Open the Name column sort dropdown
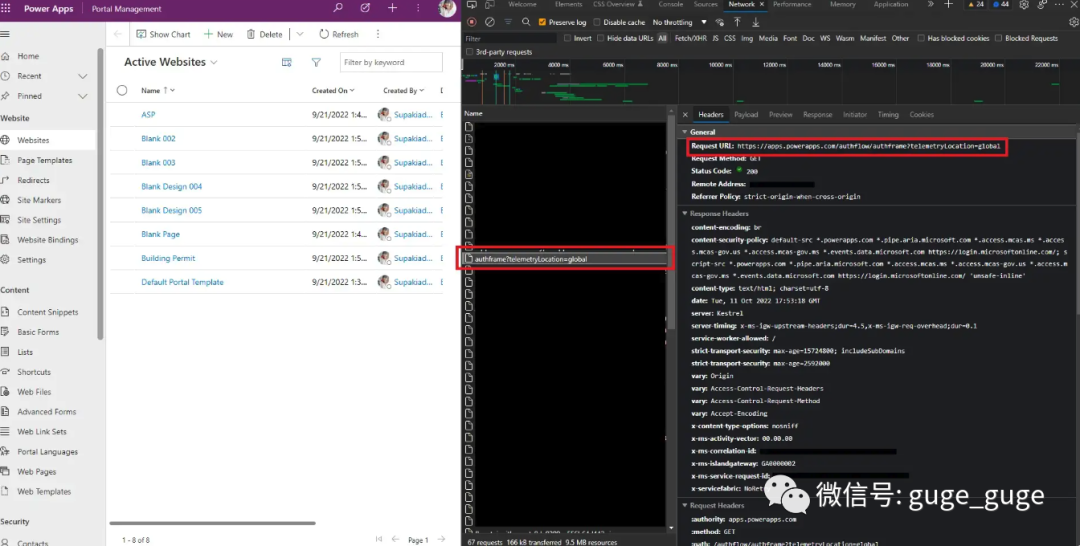The height and width of the screenshot is (546, 1080). (x=172, y=90)
